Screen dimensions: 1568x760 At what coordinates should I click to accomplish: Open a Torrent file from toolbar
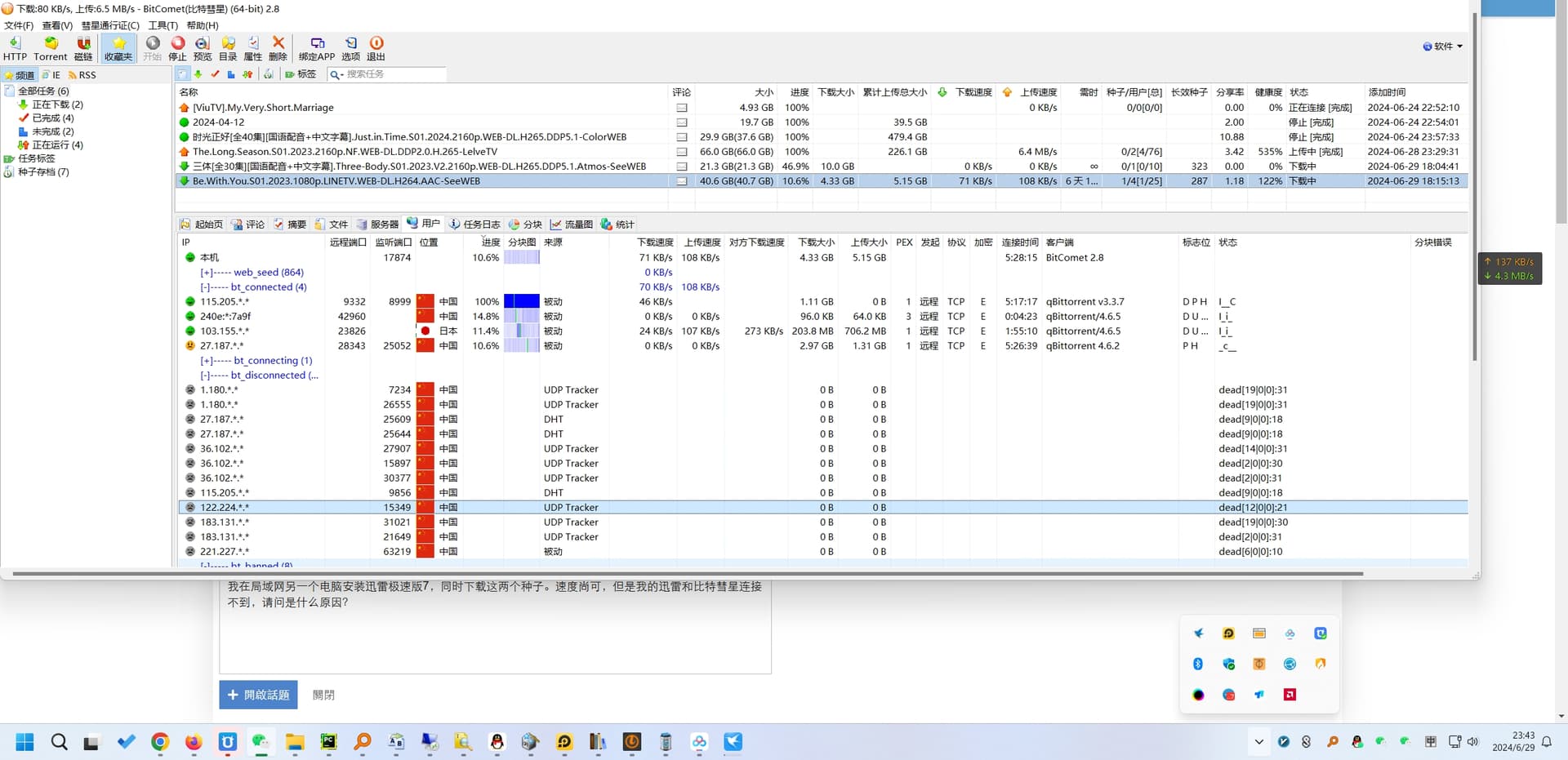pyautogui.click(x=51, y=48)
